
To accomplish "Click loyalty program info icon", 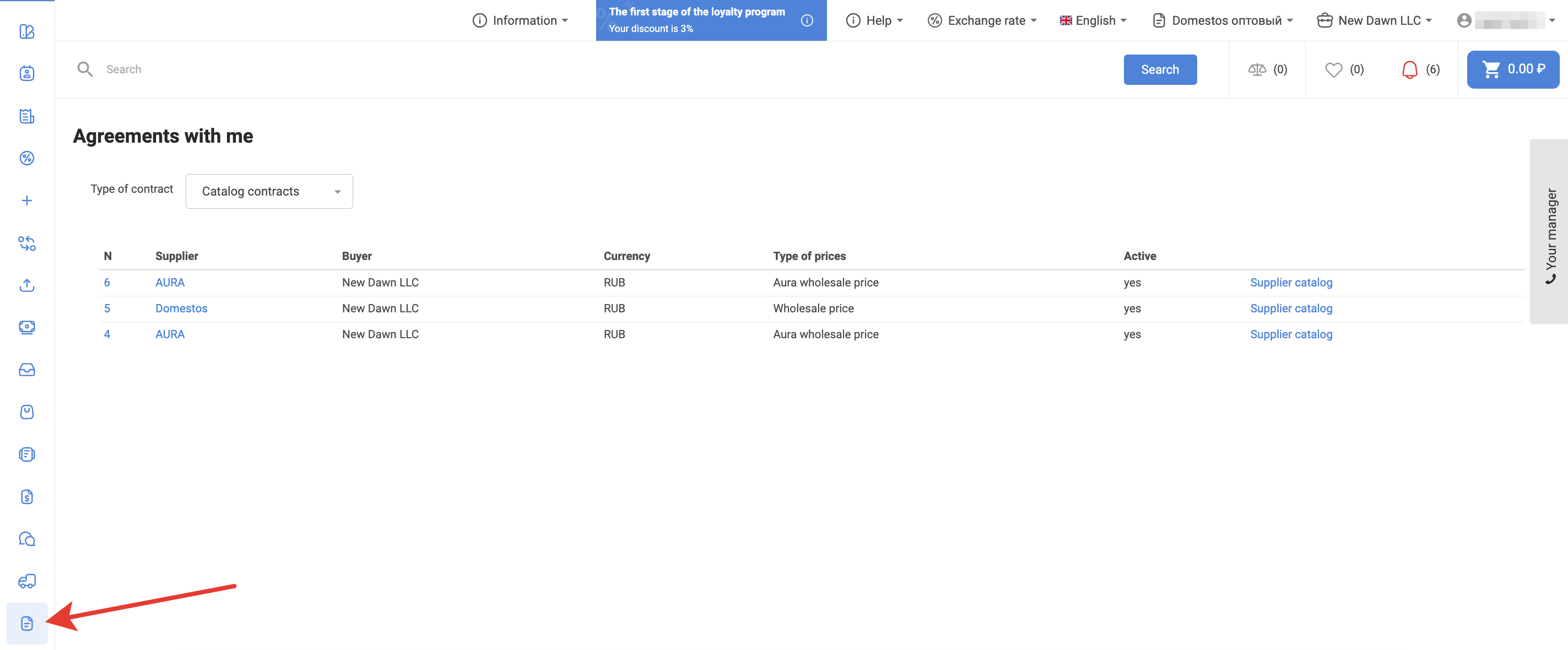I will (x=807, y=20).
